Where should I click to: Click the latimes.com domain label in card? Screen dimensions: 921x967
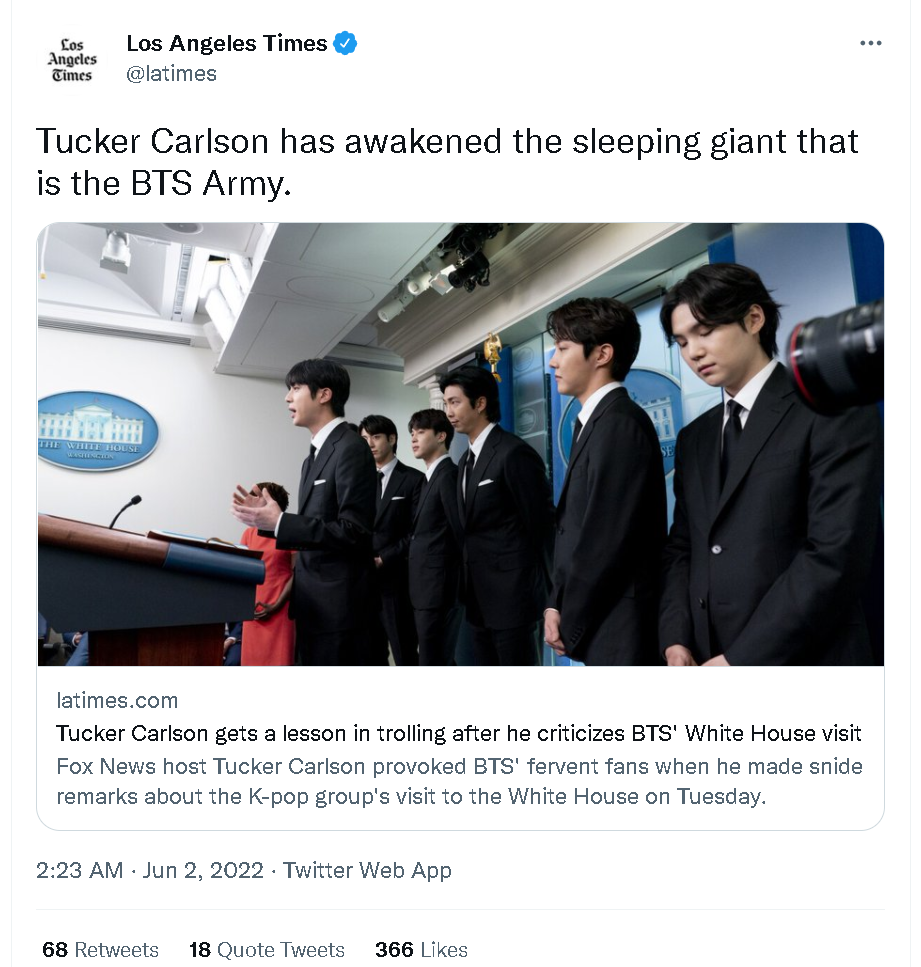(x=117, y=700)
